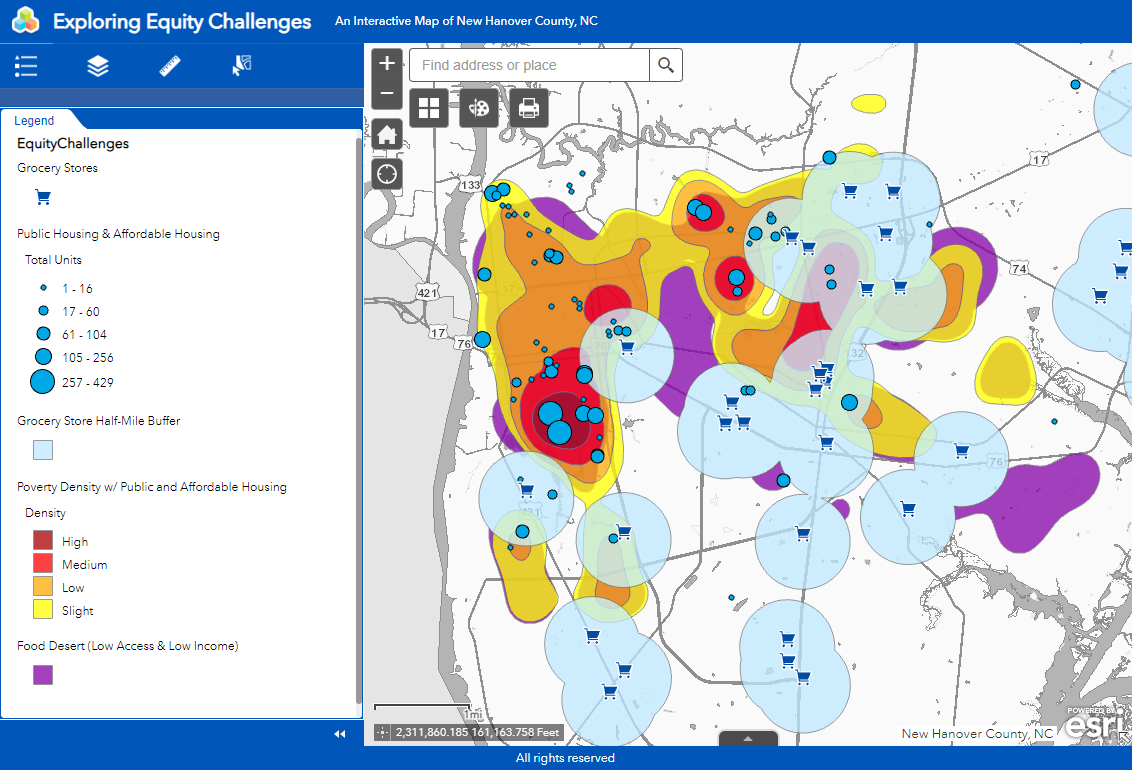
Task: Click the 105 - 256 units legend circle
Action: (43, 356)
